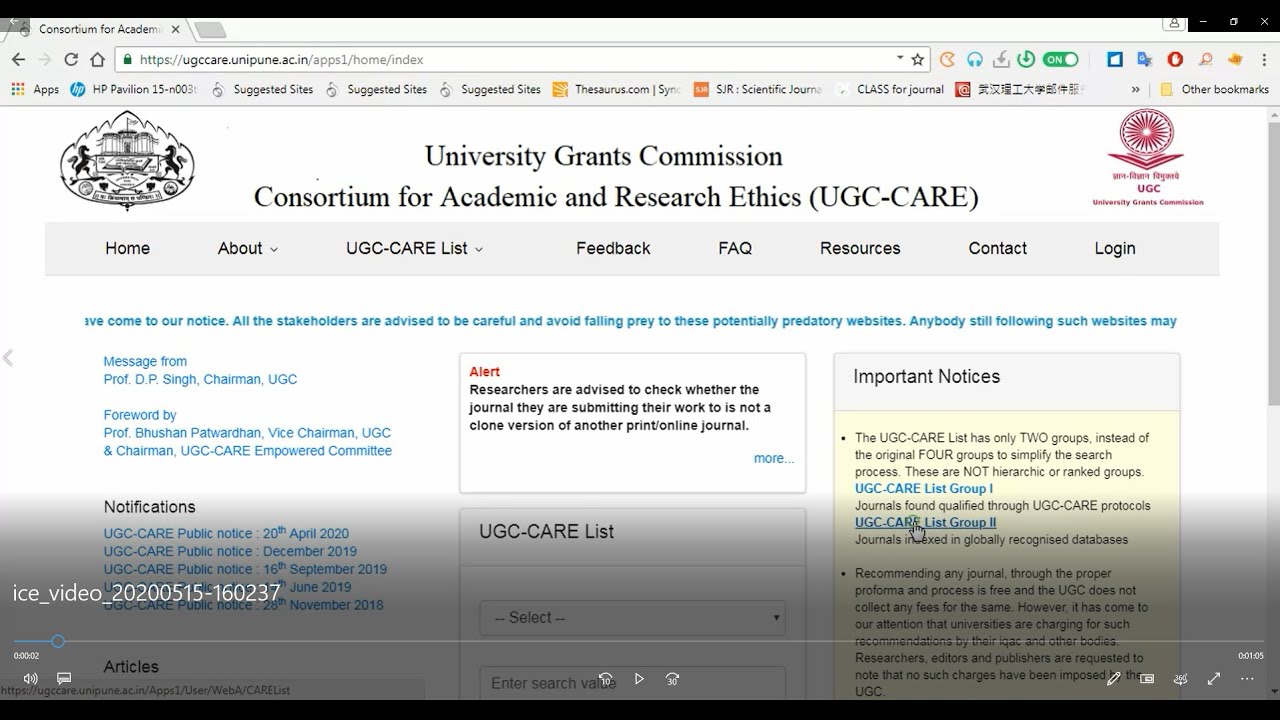Click the blue headphones extension icon
The image size is (1280, 720).
click(x=974, y=59)
